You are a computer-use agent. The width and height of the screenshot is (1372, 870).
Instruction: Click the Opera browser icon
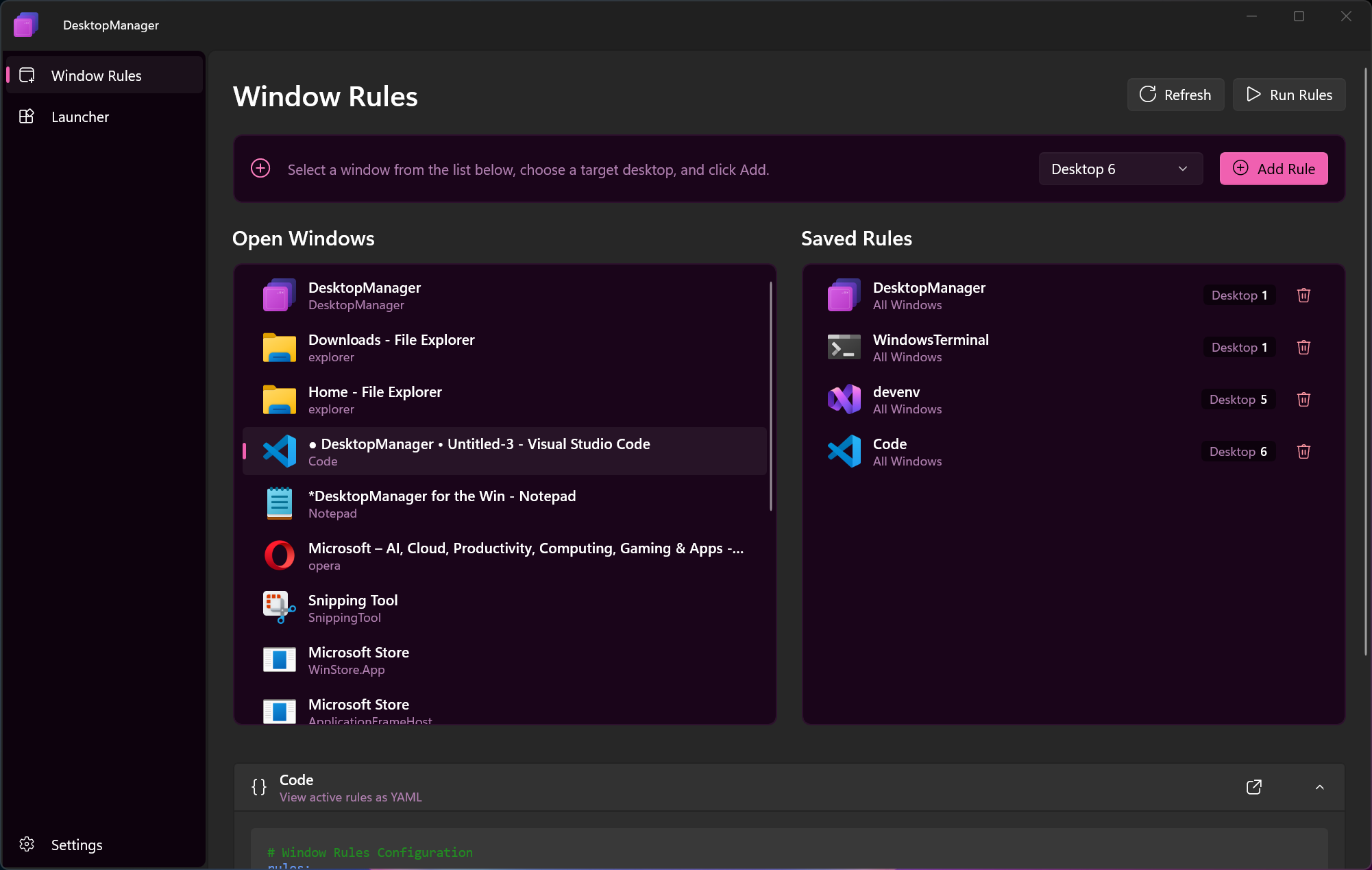(279, 555)
